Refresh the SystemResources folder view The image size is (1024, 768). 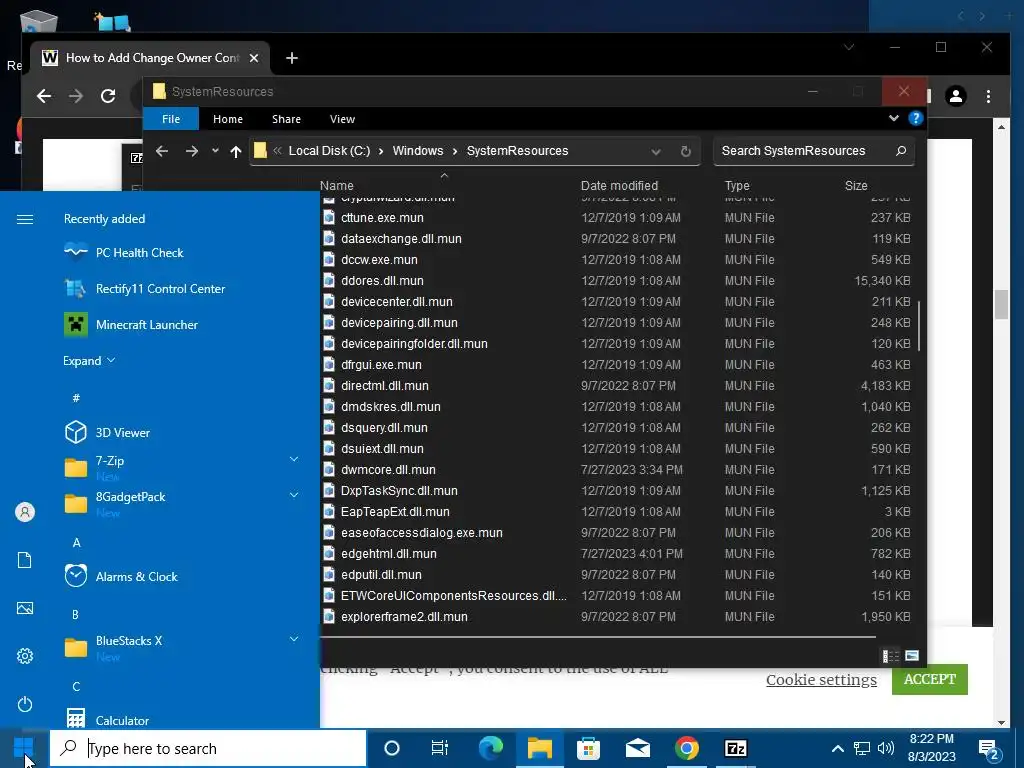click(x=686, y=152)
